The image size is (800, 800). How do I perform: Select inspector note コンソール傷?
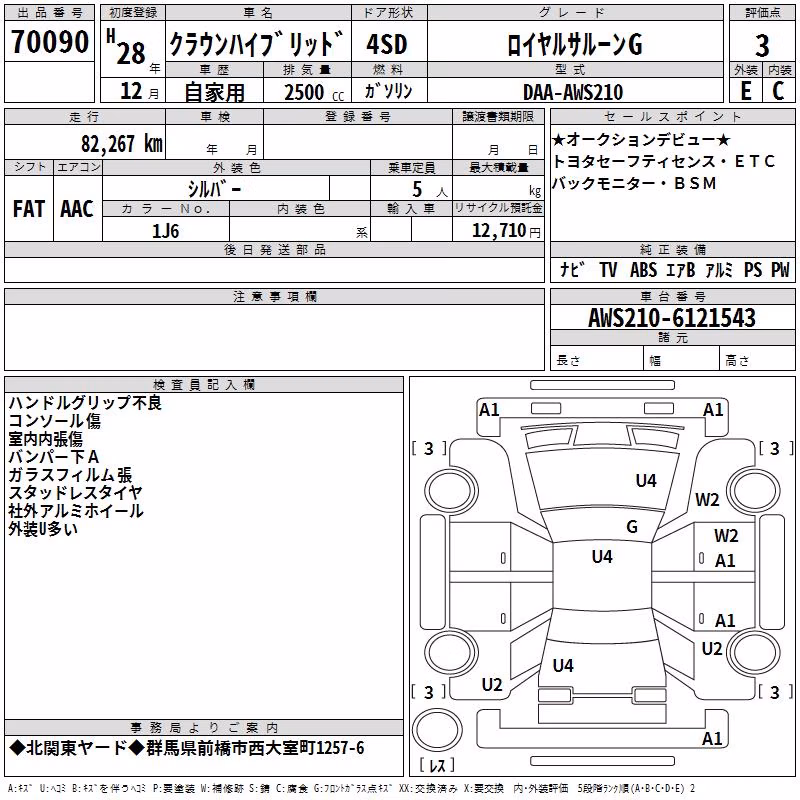[55, 421]
